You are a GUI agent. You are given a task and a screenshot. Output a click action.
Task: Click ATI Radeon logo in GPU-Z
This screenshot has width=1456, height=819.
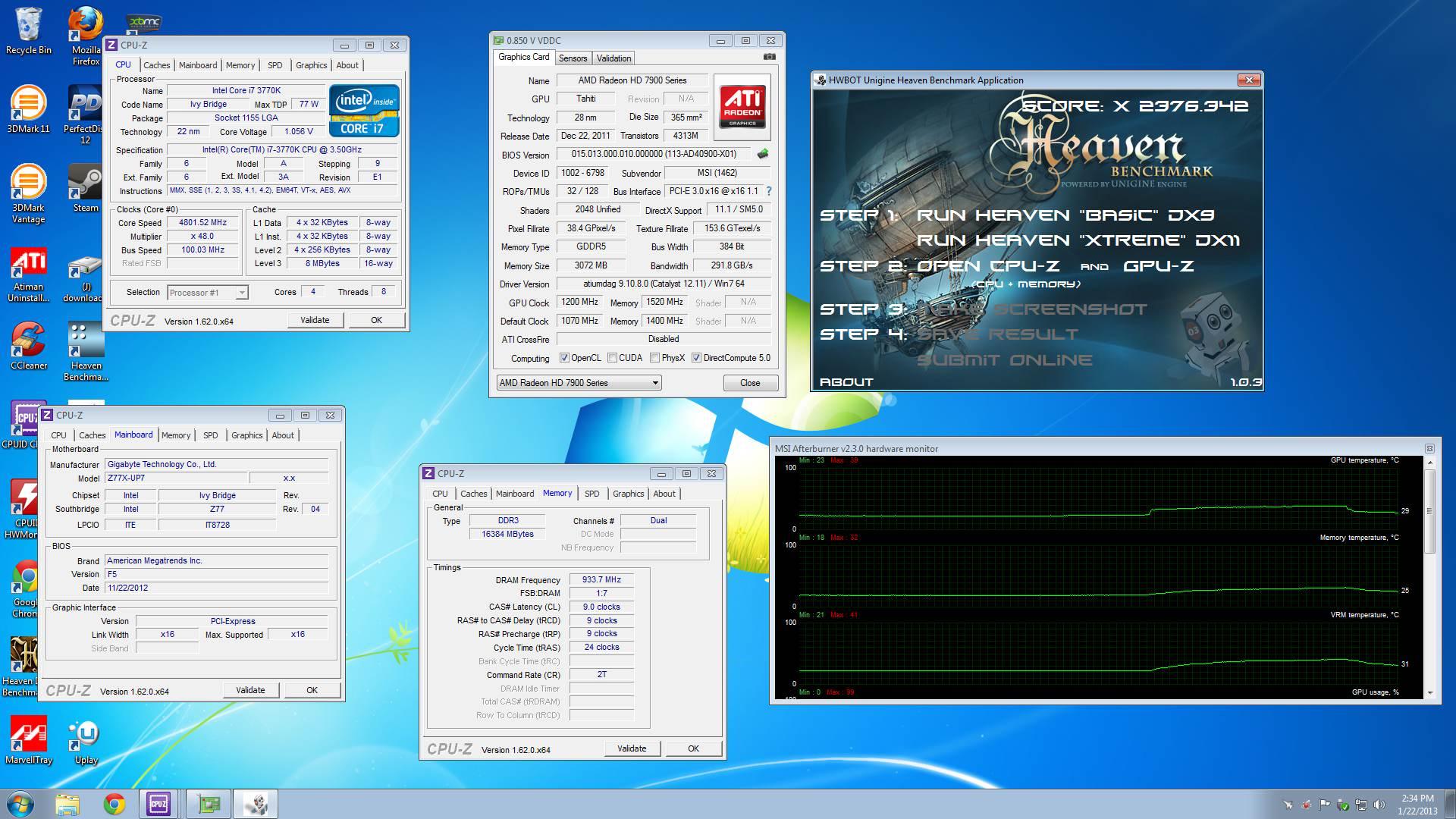point(742,107)
